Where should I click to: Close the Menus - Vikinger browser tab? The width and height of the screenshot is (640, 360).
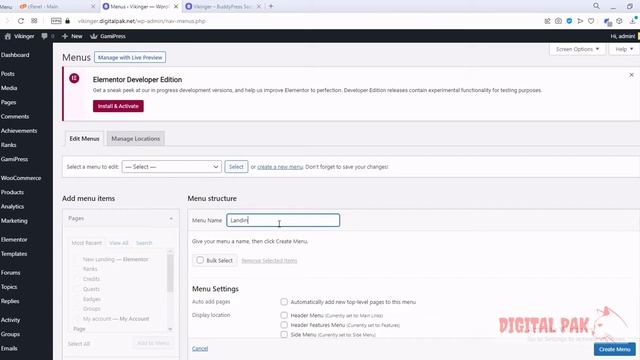pos(176,7)
